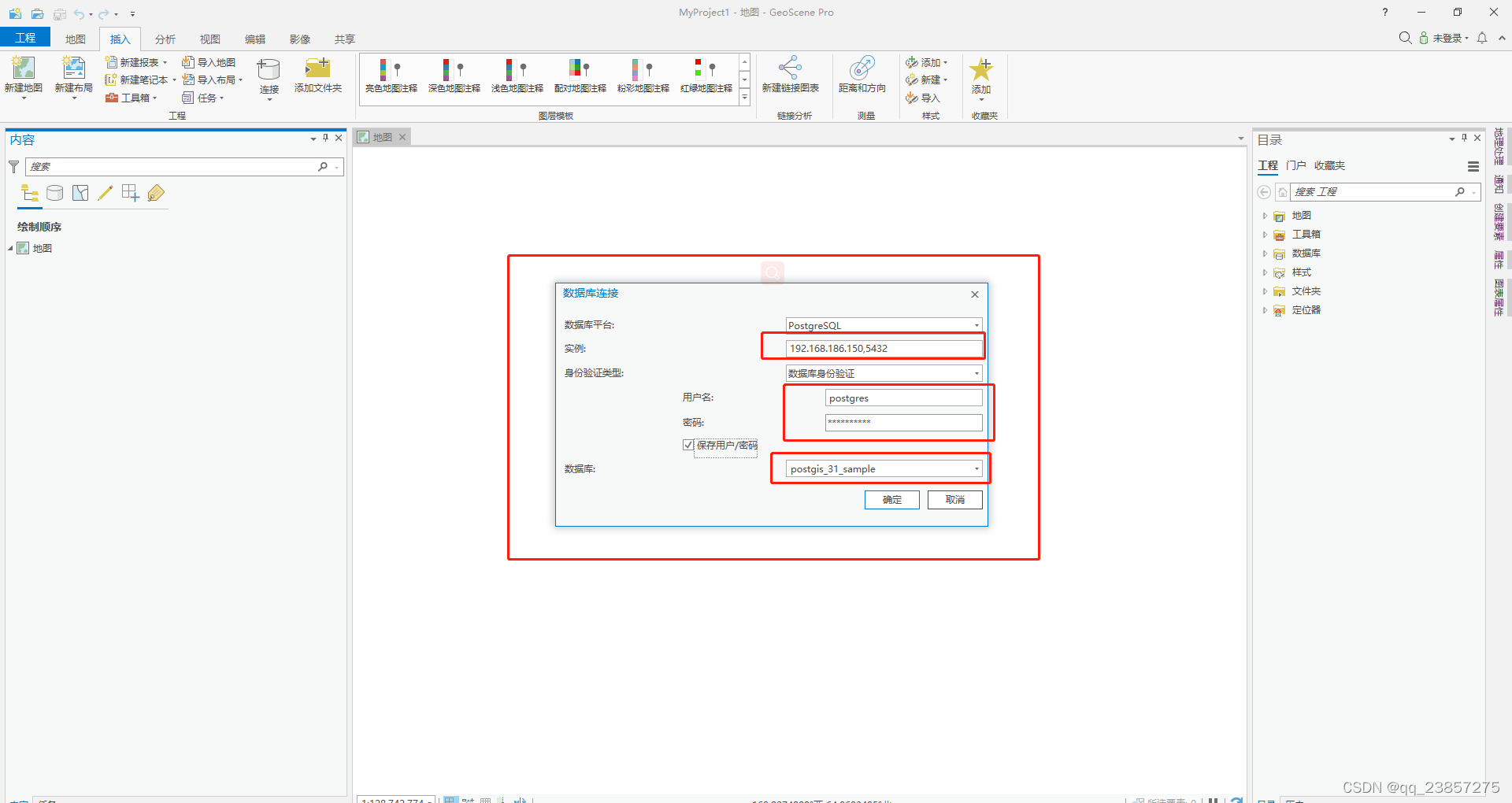Expand the 数据库 node in catalog
This screenshot has width=1512, height=803.
click(x=1265, y=253)
